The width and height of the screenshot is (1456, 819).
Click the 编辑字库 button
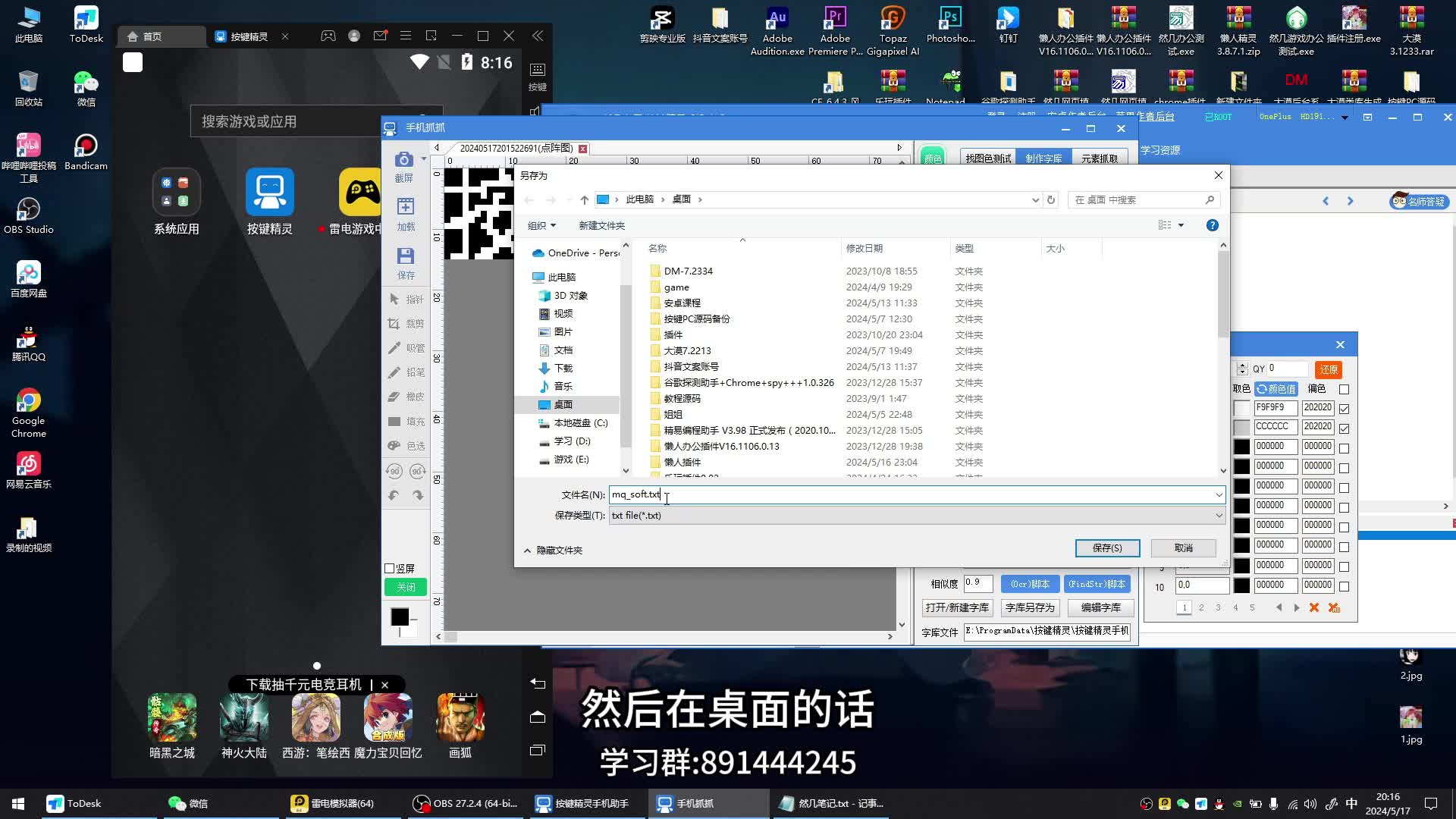click(x=1102, y=607)
